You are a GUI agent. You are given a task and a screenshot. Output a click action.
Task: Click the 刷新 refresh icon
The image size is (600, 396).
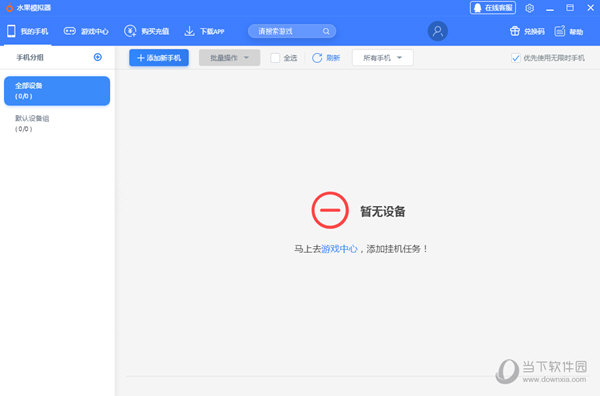point(317,58)
